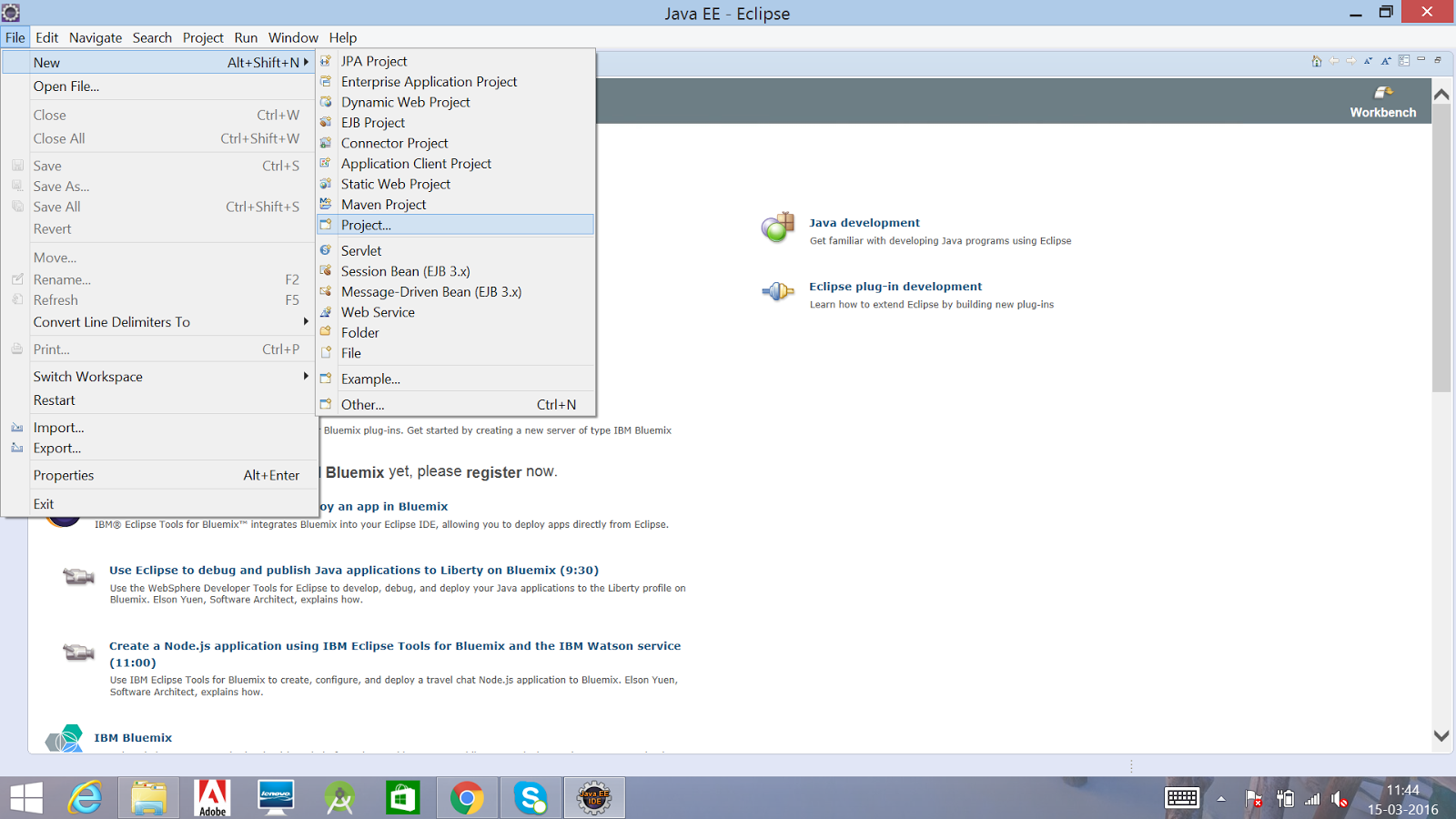Click the Navigate Forward arrow in Welcome toolbar

pos(1351,61)
